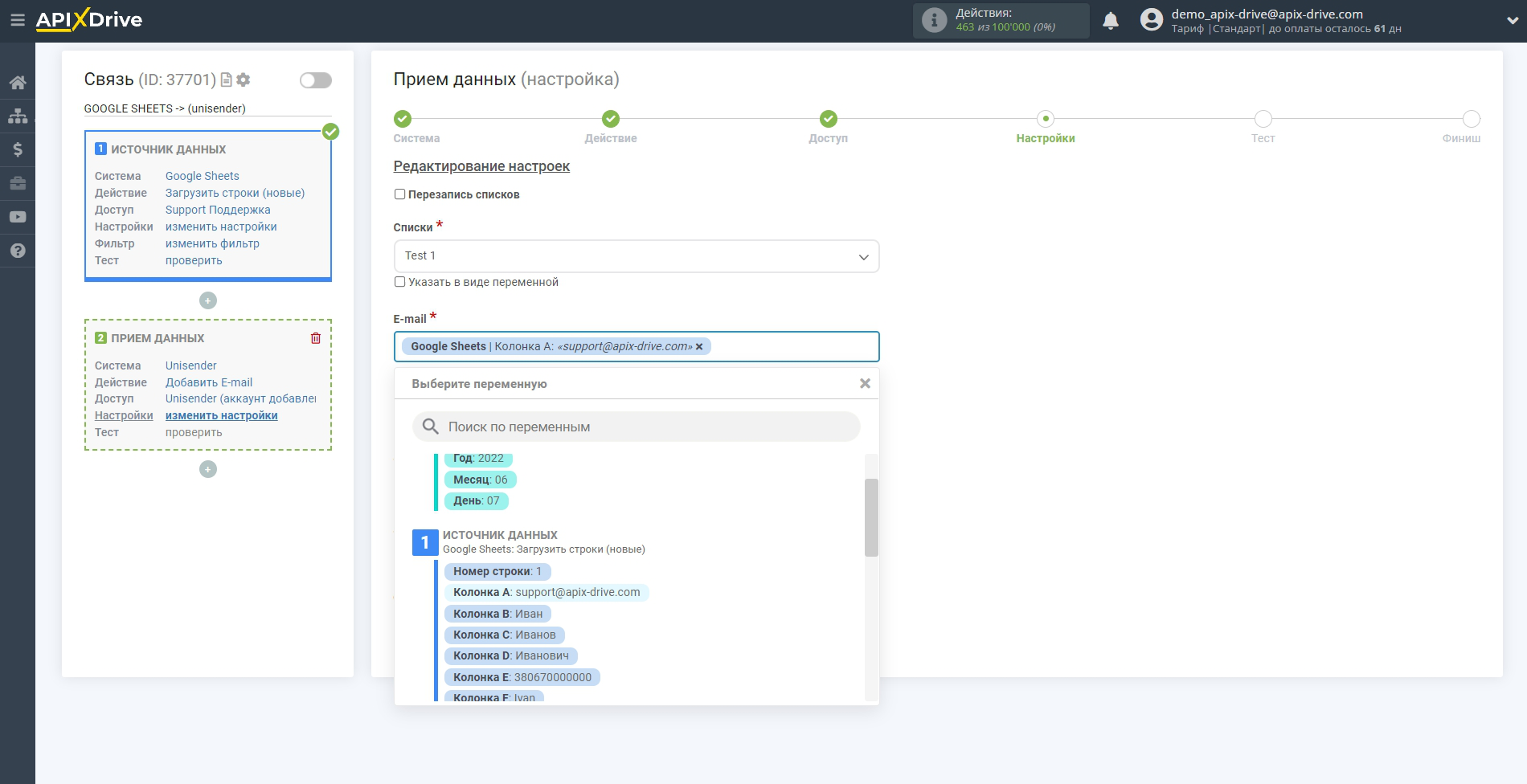Click the variable list scrollbar thumb
The height and width of the screenshot is (784, 1527).
tap(871, 517)
